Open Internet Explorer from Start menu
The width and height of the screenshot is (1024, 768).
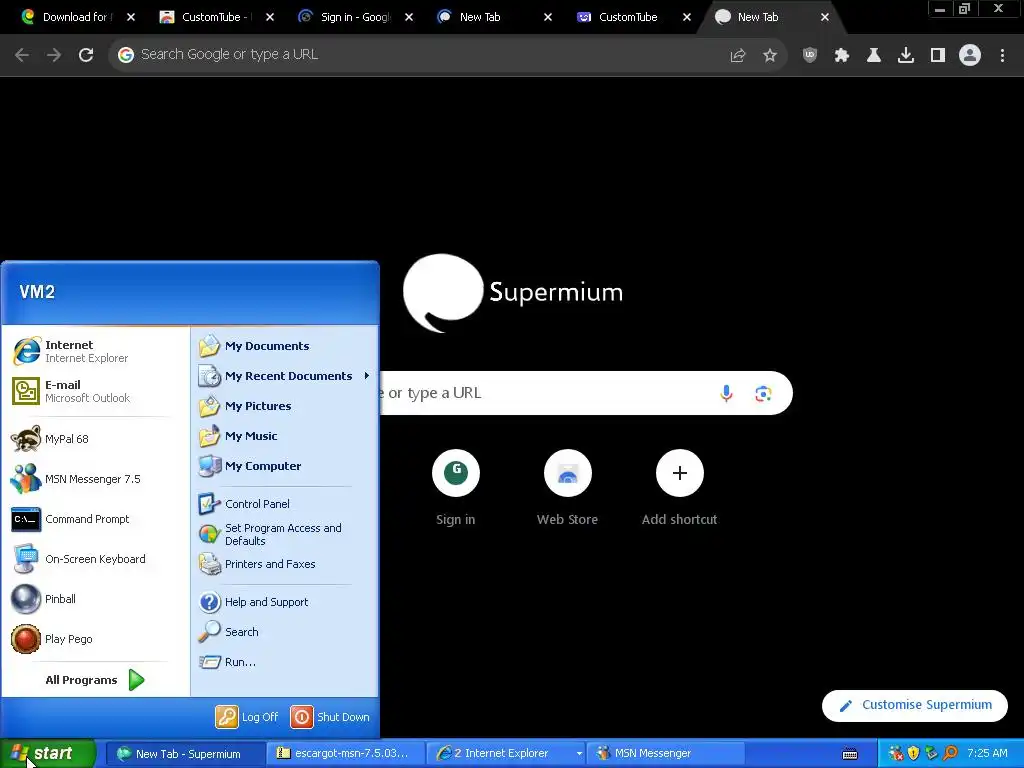[x=95, y=351]
